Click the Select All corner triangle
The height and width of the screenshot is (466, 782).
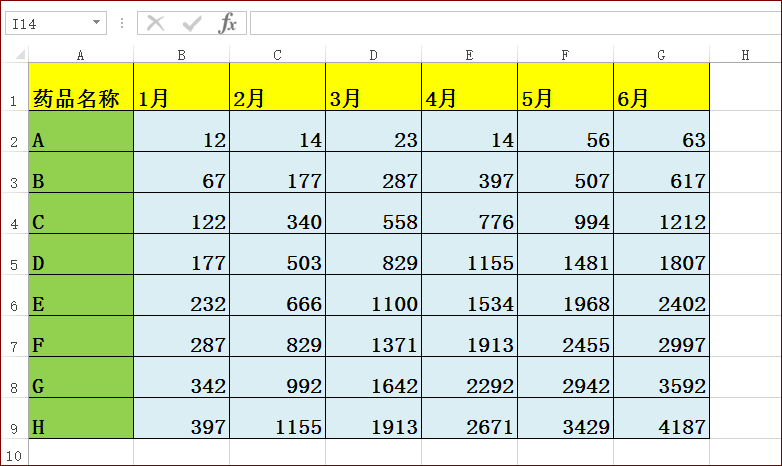point(20,54)
